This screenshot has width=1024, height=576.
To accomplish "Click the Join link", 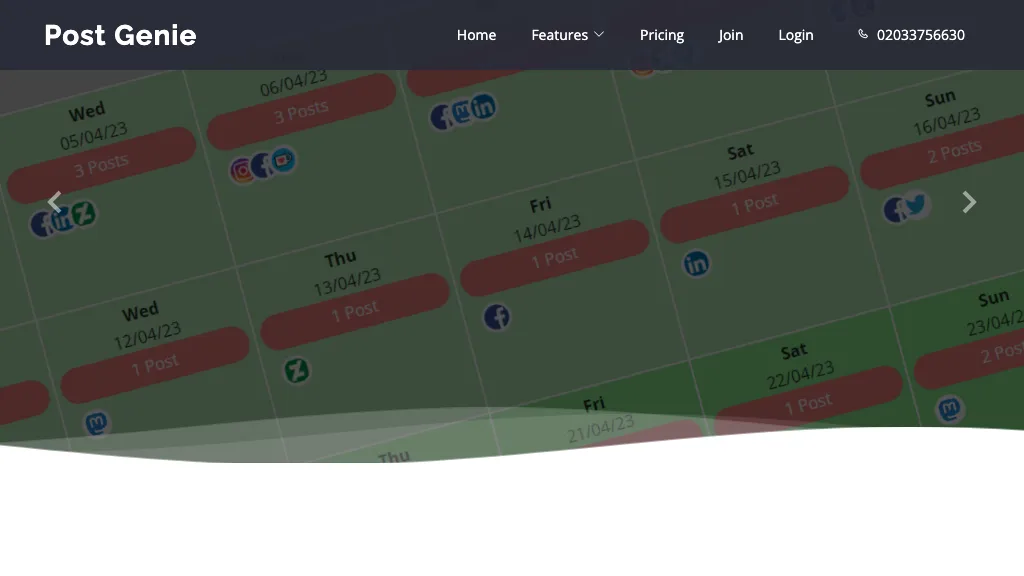I will pos(730,35).
